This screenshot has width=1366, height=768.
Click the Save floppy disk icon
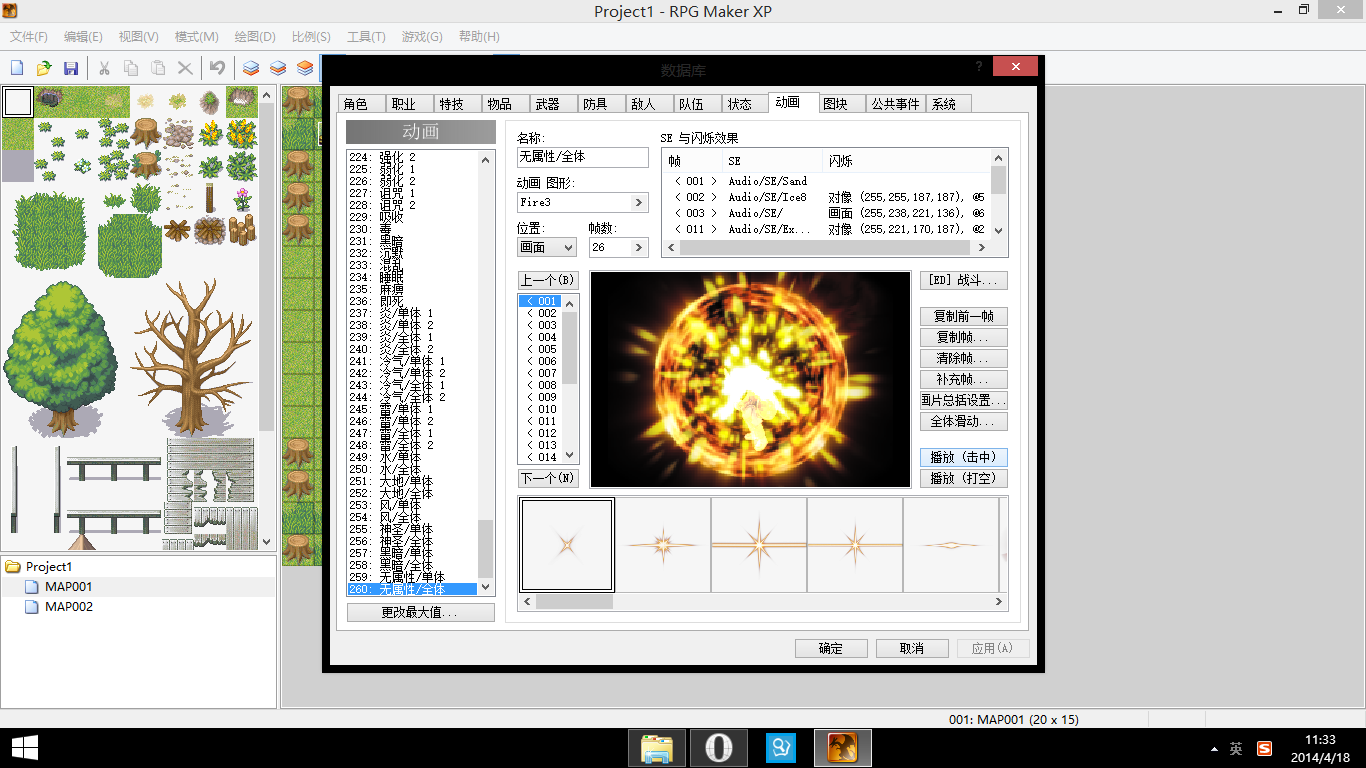(x=71, y=68)
